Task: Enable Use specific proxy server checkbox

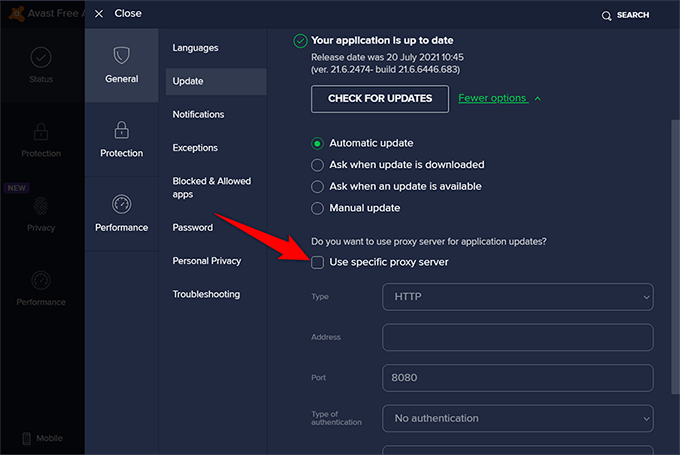Action: tap(318, 262)
